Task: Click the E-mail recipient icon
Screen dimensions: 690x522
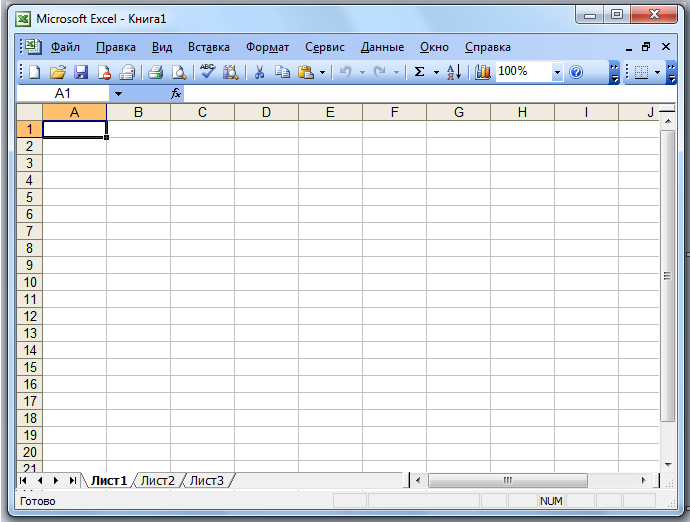Action: pyautogui.click(x=128, y=72)
